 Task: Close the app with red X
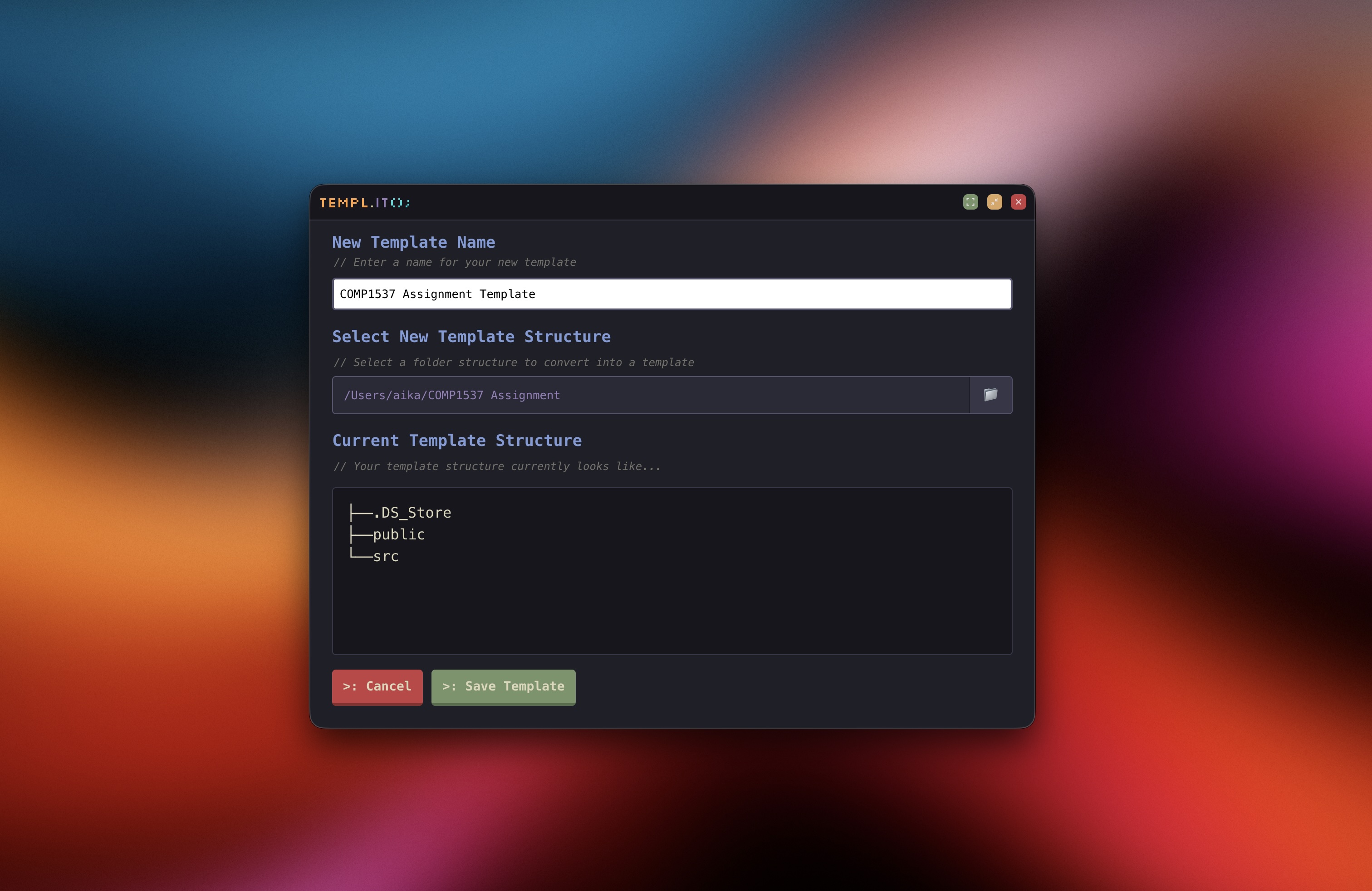click(1018, 202)
